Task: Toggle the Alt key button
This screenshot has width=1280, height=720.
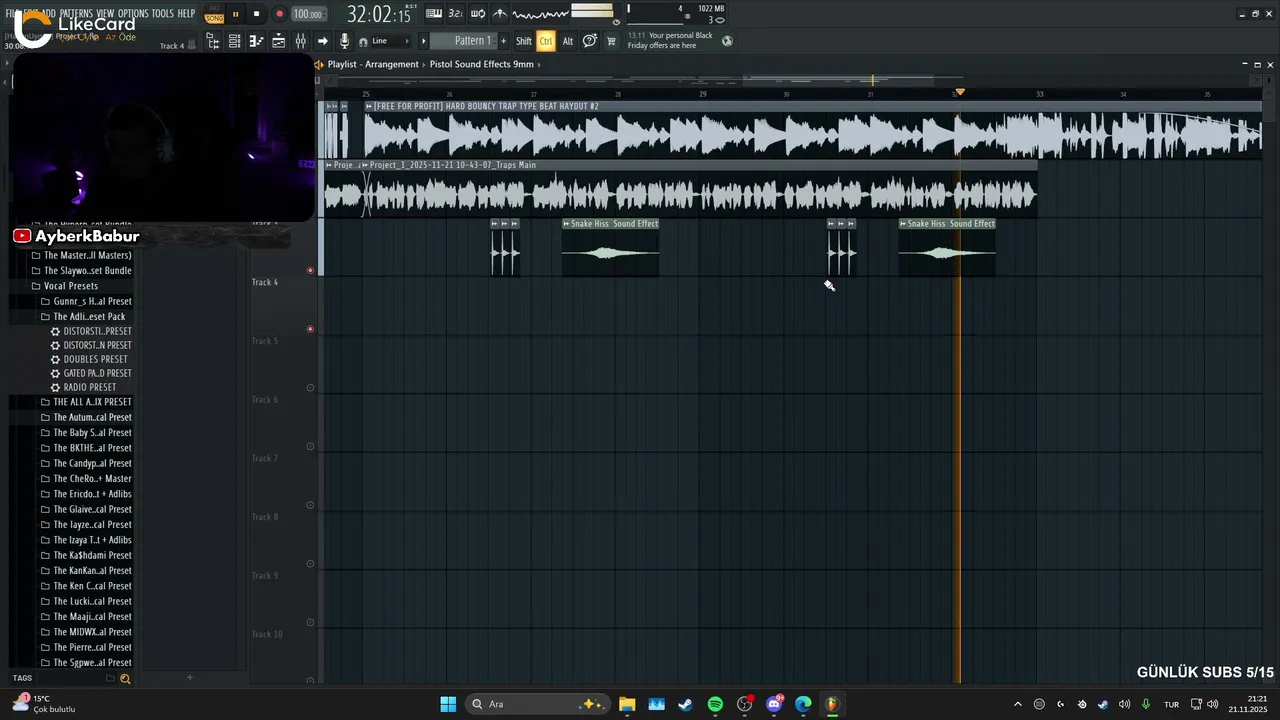Action: [x=568, y=41]
